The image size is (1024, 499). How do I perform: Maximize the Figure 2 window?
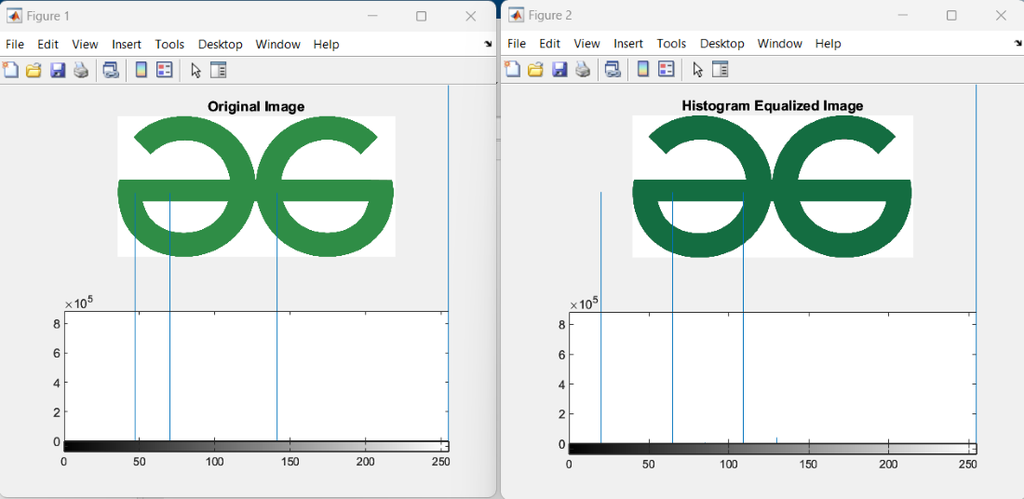tap(952, 16)
